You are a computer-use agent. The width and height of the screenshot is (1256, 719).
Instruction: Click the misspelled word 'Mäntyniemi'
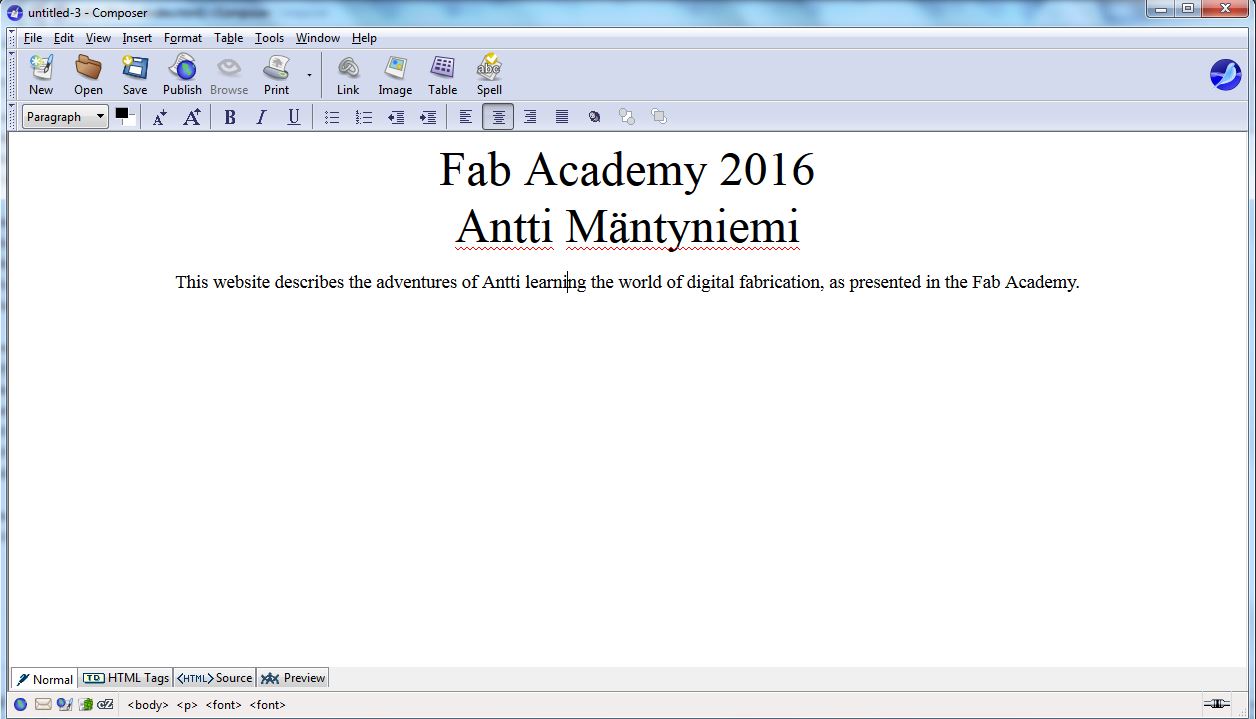tap(682, 228)
